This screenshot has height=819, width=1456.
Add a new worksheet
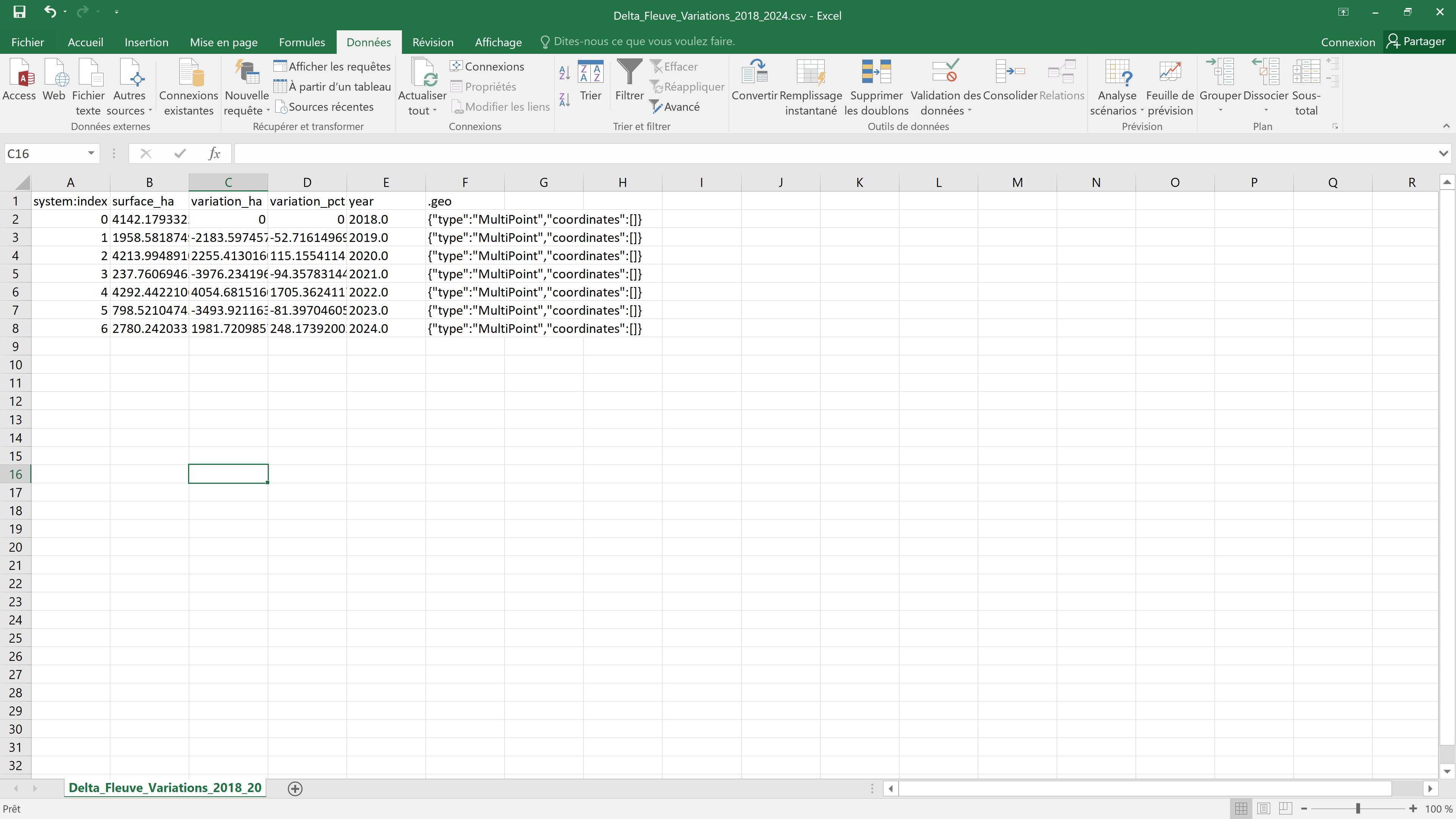295,789
